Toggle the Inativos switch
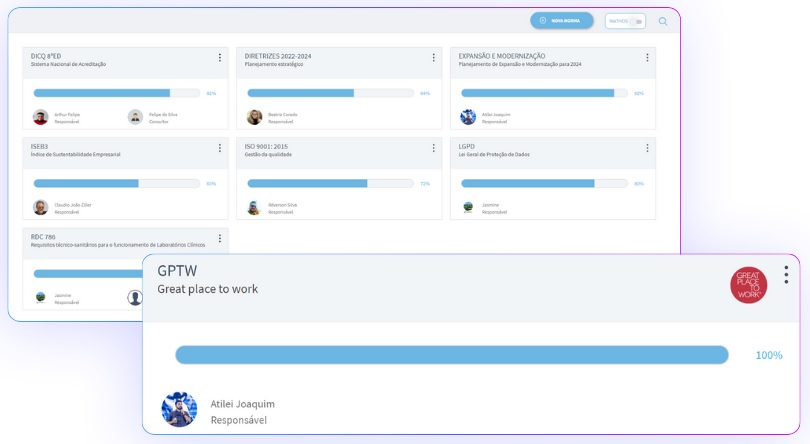Image resolution: width=810 pixels, height=444 pixels. [636, 20]
